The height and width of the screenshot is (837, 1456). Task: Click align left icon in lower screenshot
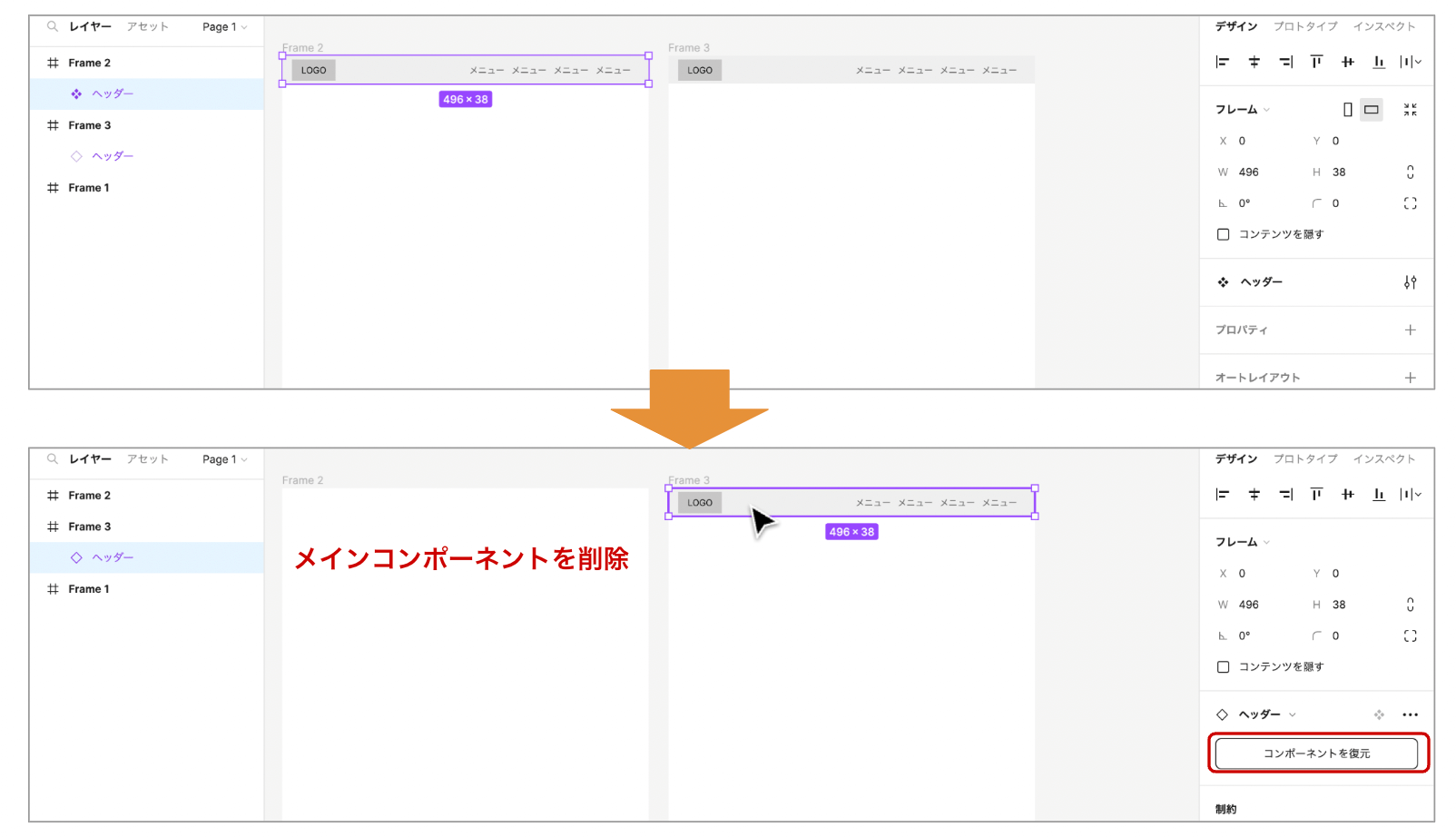click(1223, 495)
